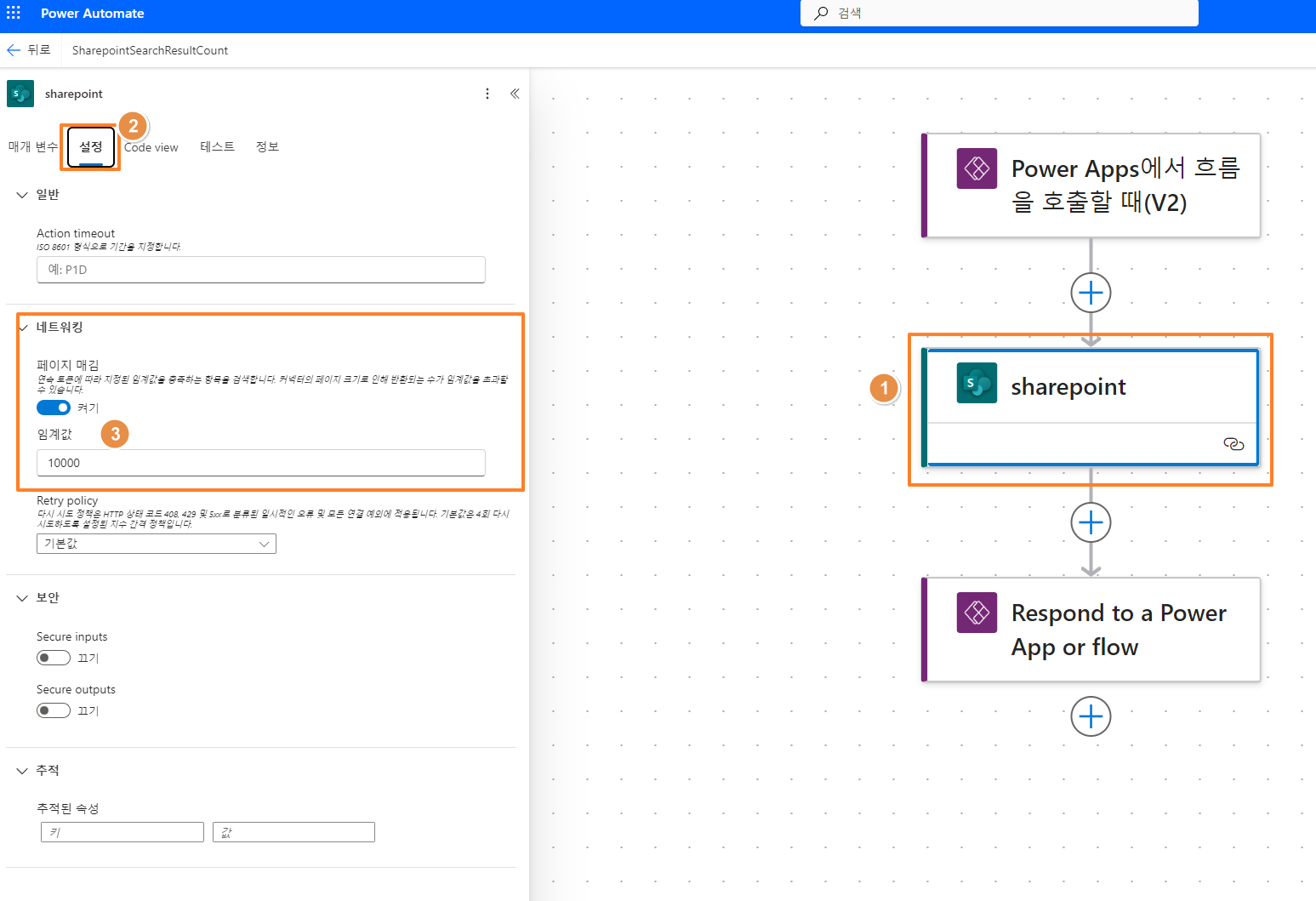Click the search magnifier icon
Image resolution: width=1316 pixels, height=901 pixels.
pos(821,14)
